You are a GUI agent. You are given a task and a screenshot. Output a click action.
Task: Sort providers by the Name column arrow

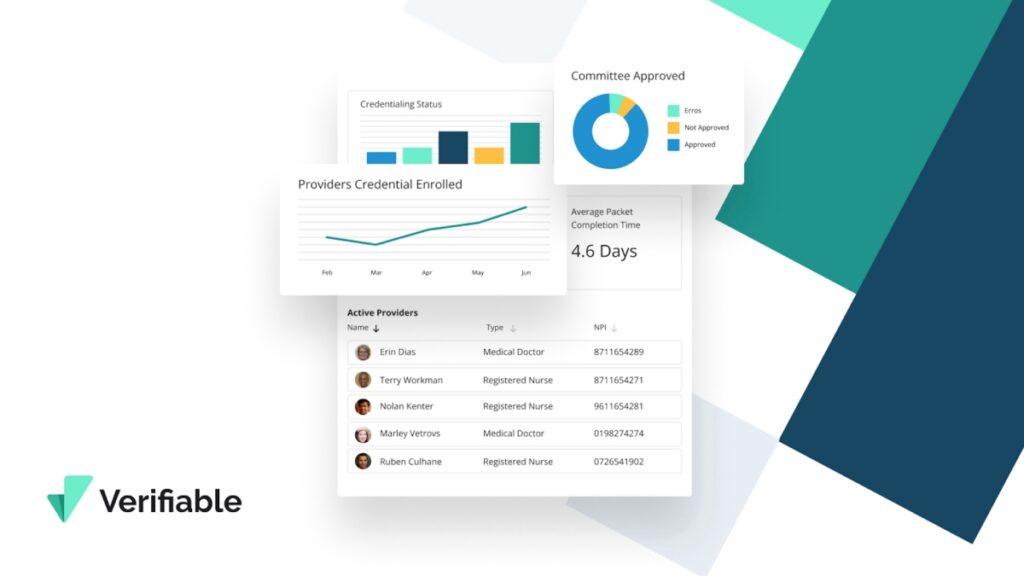pos(377,328)
